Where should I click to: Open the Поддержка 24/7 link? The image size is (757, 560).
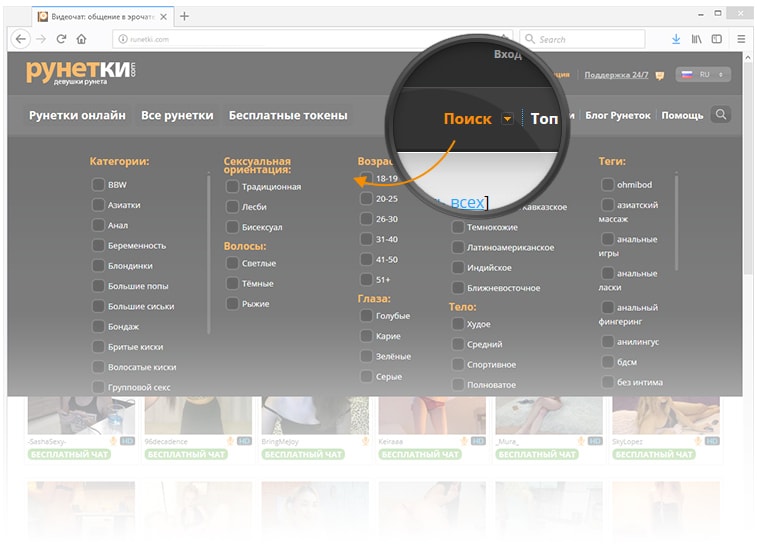[x=616, y=75]
